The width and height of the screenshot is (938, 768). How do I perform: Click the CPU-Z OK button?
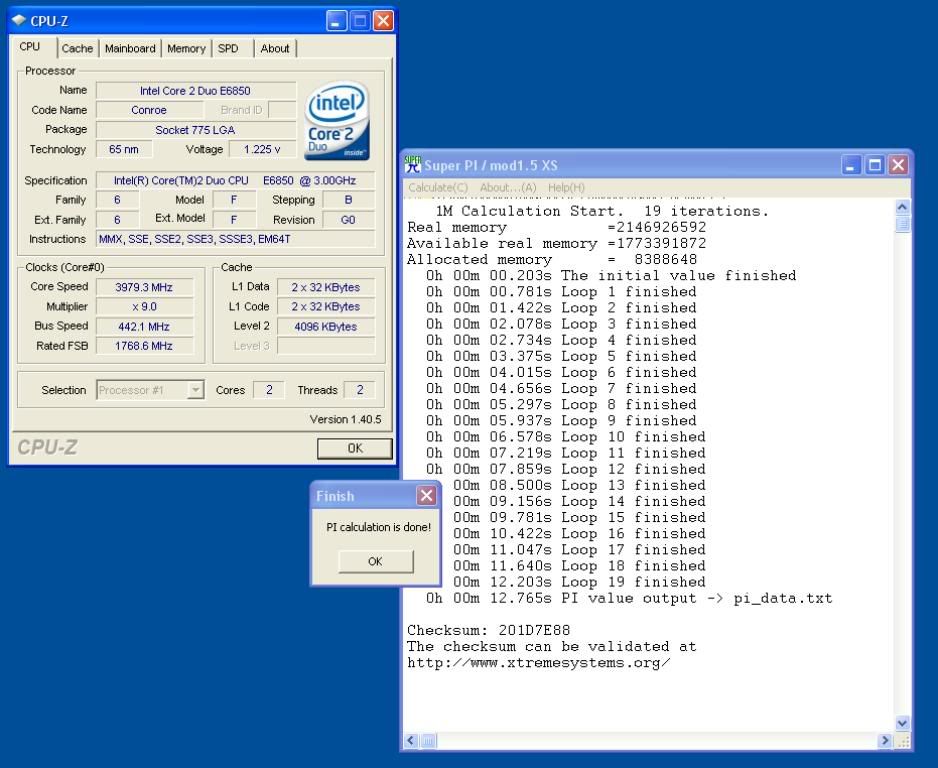point(354,449)
